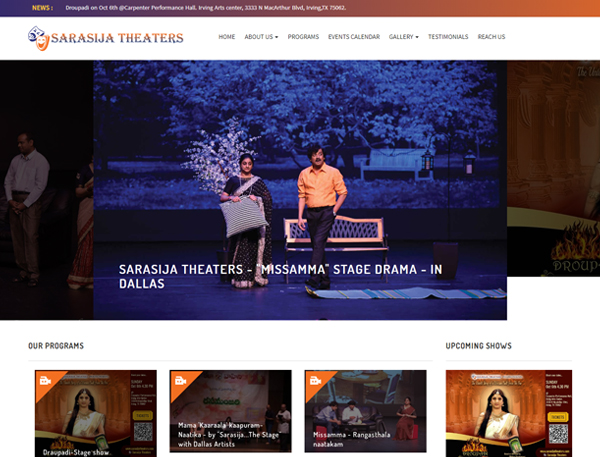Show the previous dimmed slide on the left
The image size is (600, 457).
coord(47,190)
